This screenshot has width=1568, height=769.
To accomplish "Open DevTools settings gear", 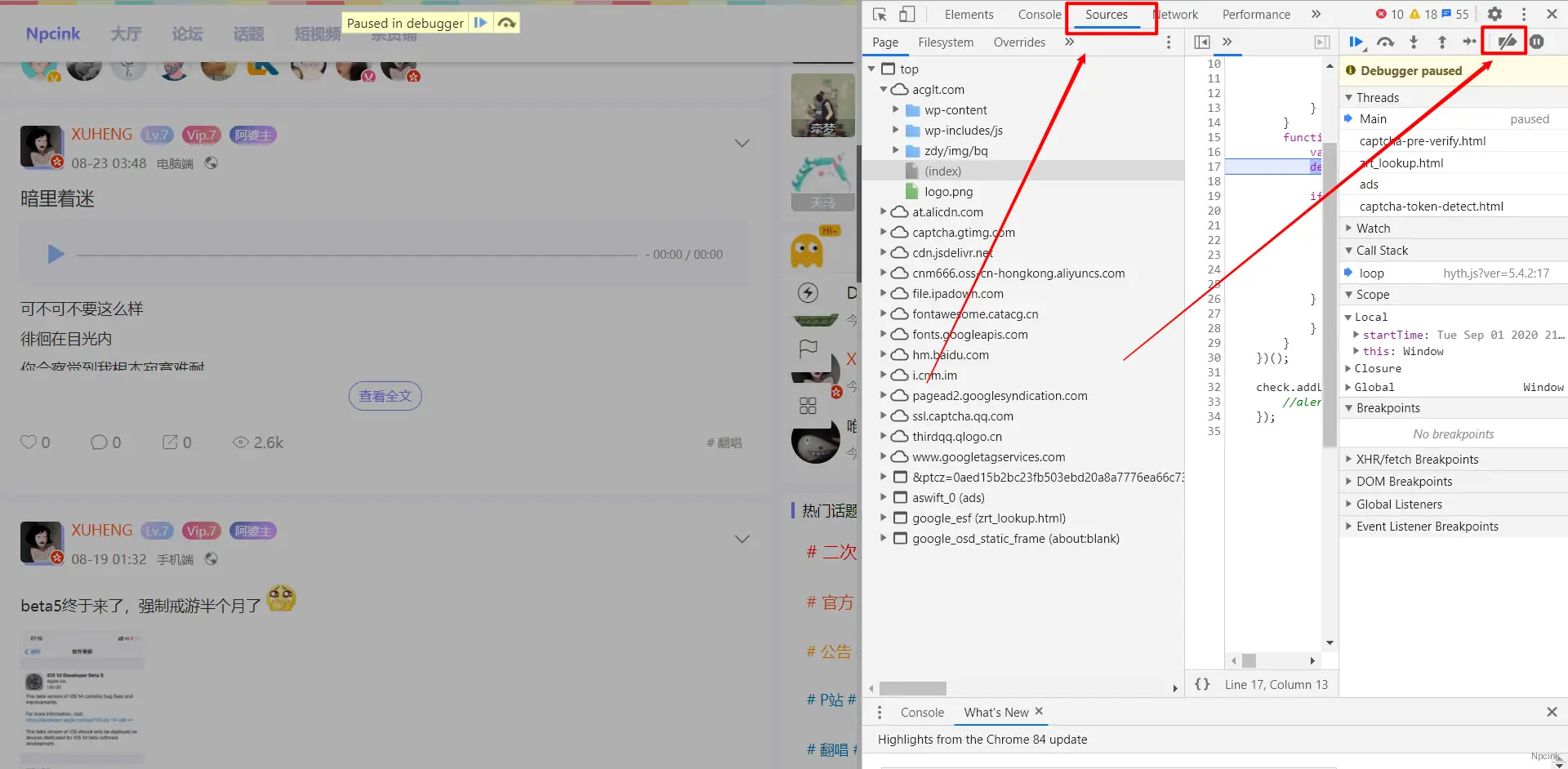I will 1494,15.
